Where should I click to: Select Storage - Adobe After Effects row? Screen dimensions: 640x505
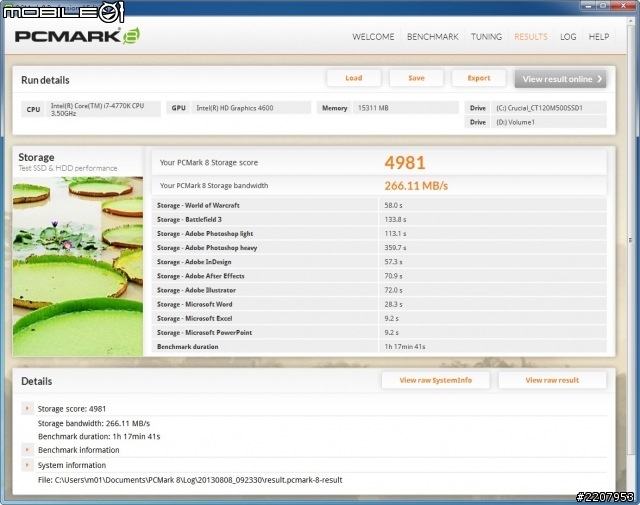[379, 276]
